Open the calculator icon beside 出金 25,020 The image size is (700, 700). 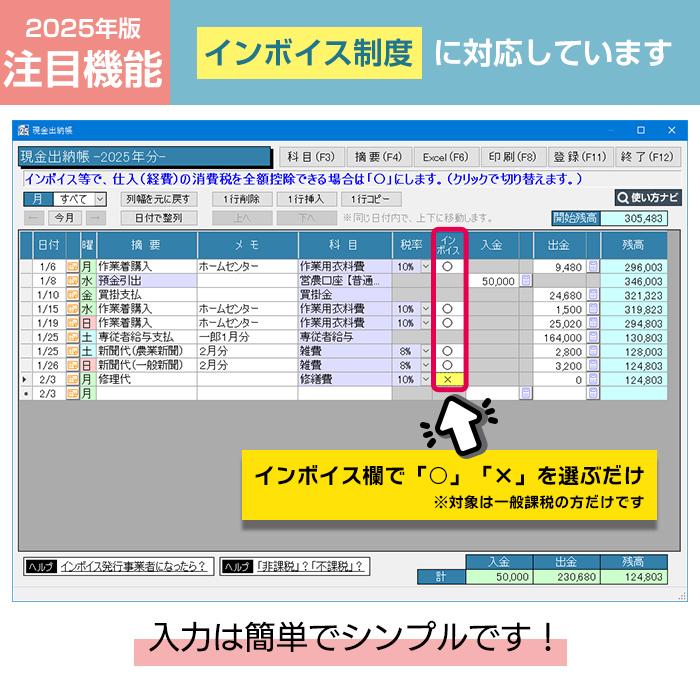[593, 323]
